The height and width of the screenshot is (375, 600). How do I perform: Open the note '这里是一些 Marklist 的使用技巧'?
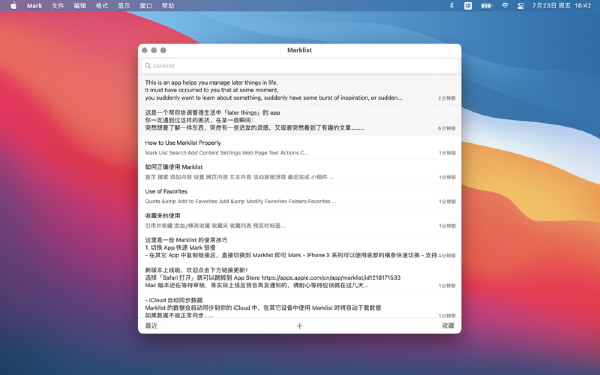(300, 248)
